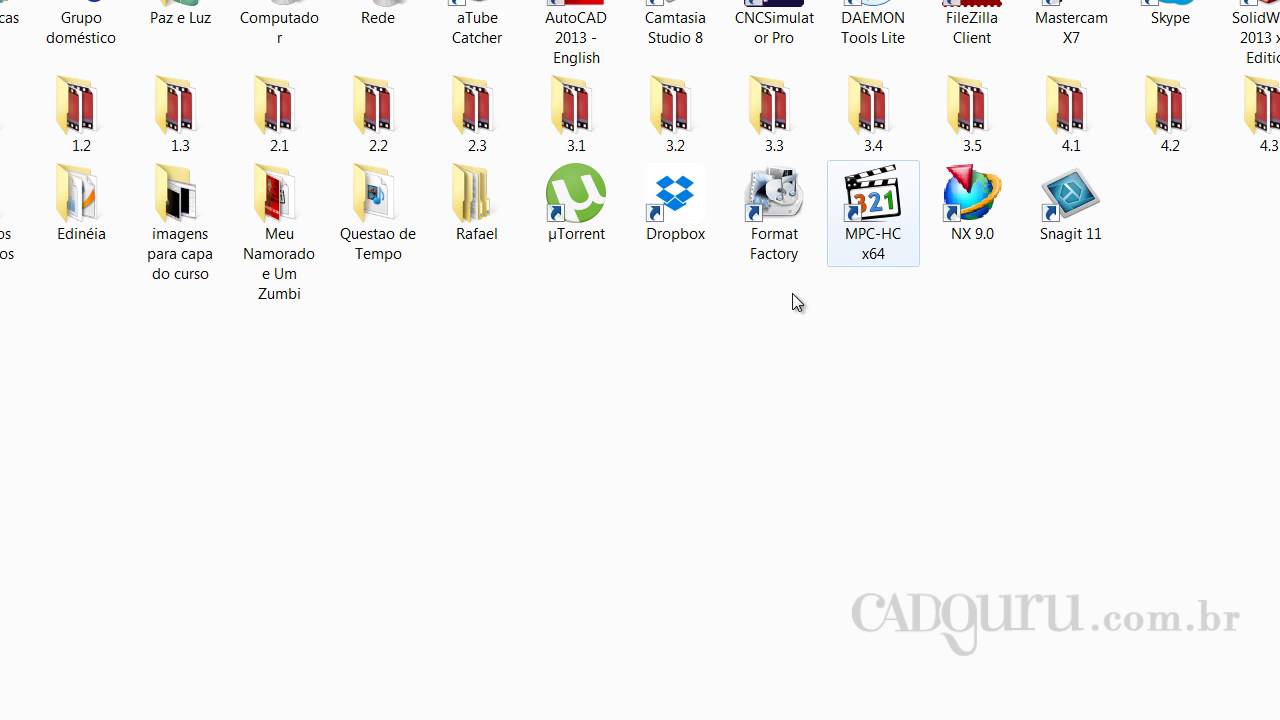Click the 'Skype' label
This screenshot has width=1280, height=720.
(x=1170, y=18)
